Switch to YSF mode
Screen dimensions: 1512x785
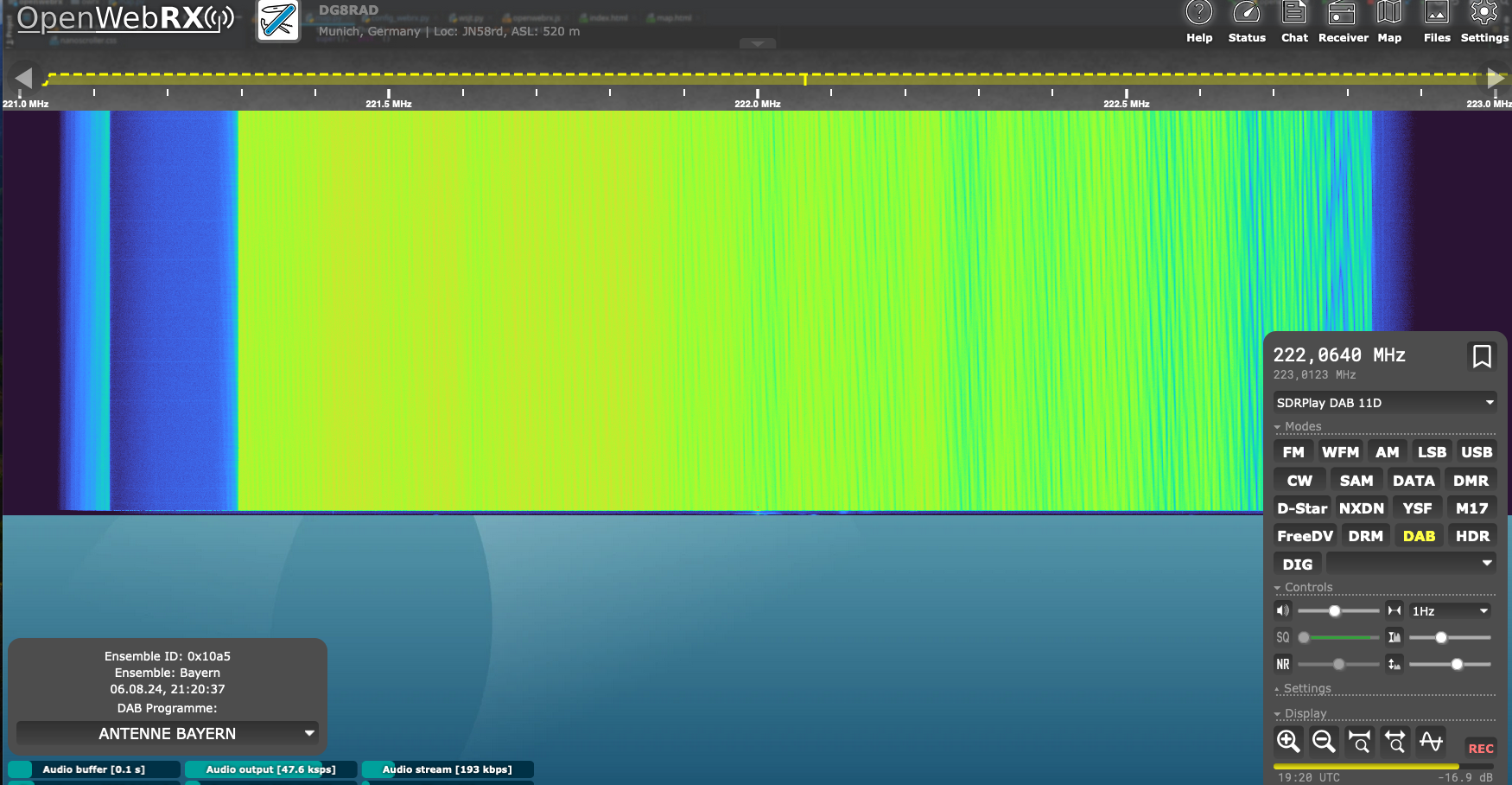(1417, 507)
